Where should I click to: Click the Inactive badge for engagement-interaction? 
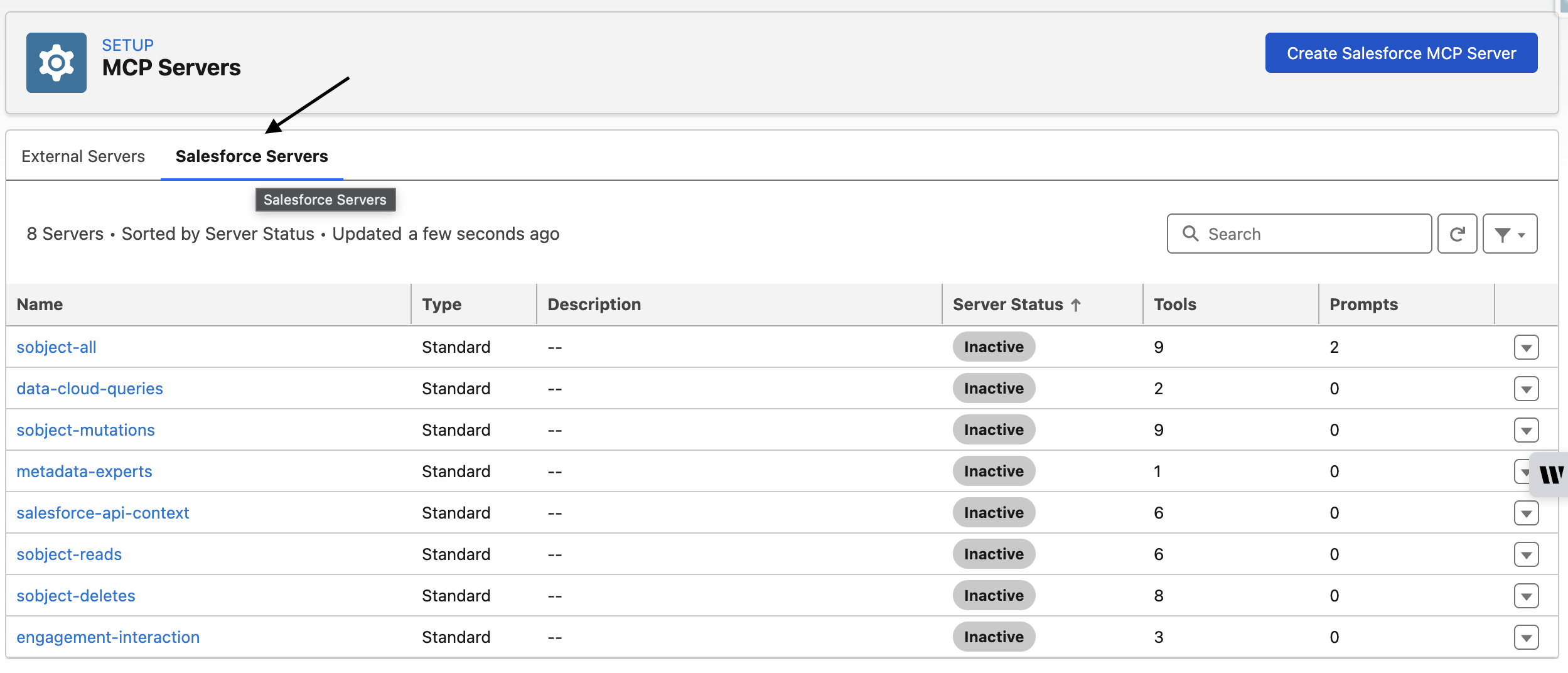pyautogui.click(x=994, y=637)
